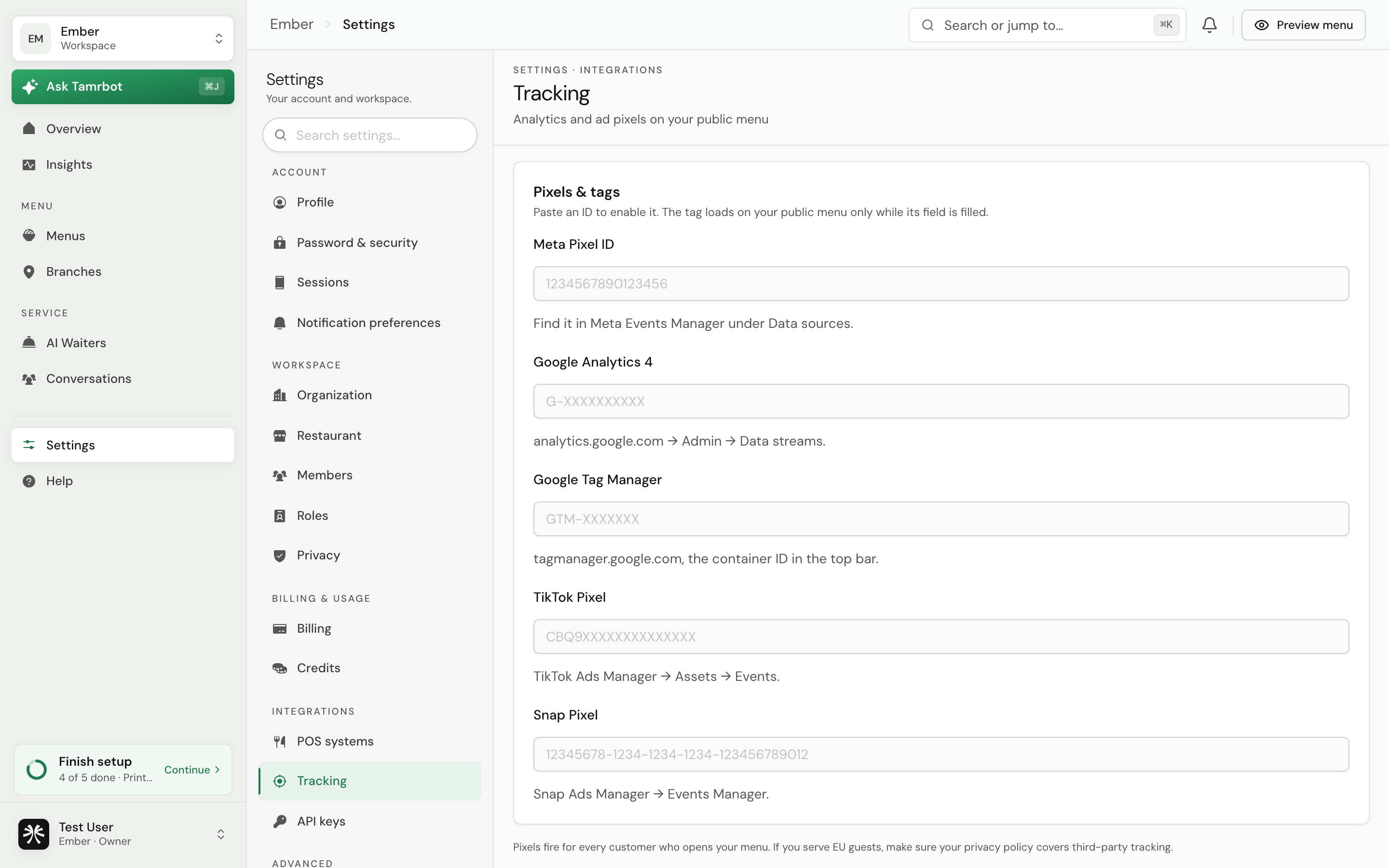Image resolution: width=1389 pixels, height=868 pixels.
Task: Open Roles settings
Action: coord(369,516)
